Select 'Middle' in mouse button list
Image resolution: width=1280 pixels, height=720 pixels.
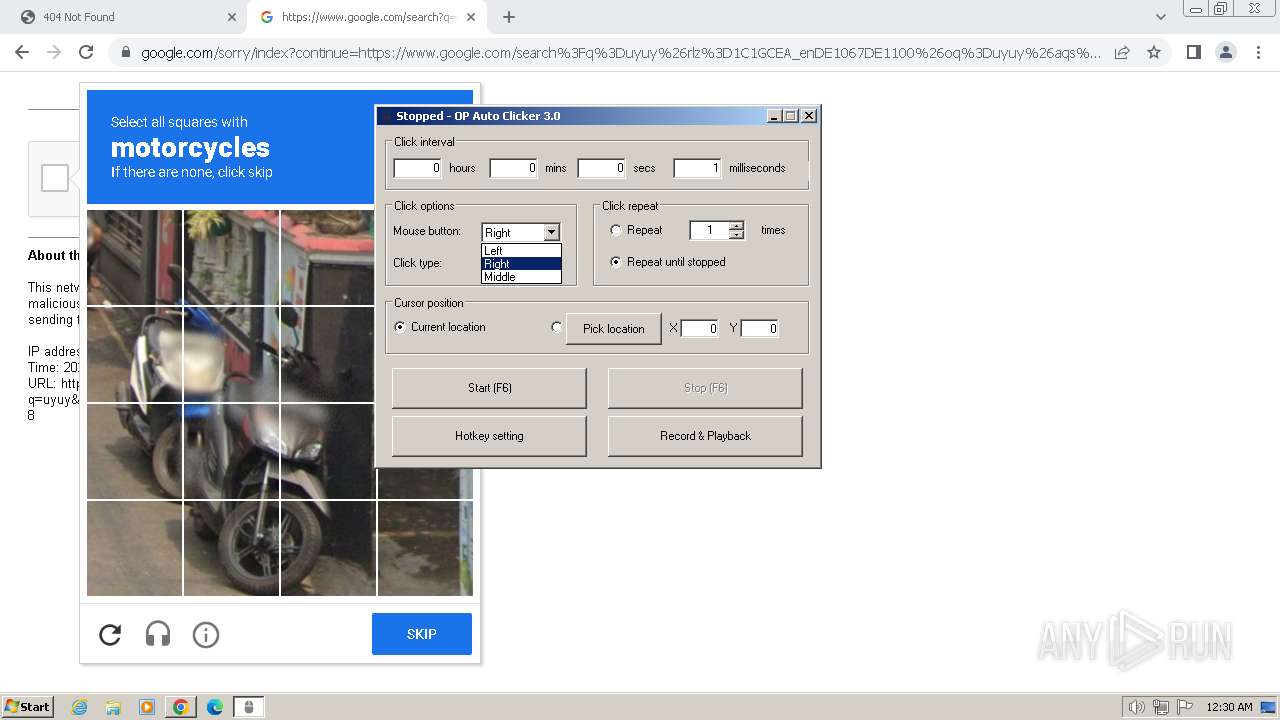521,276
